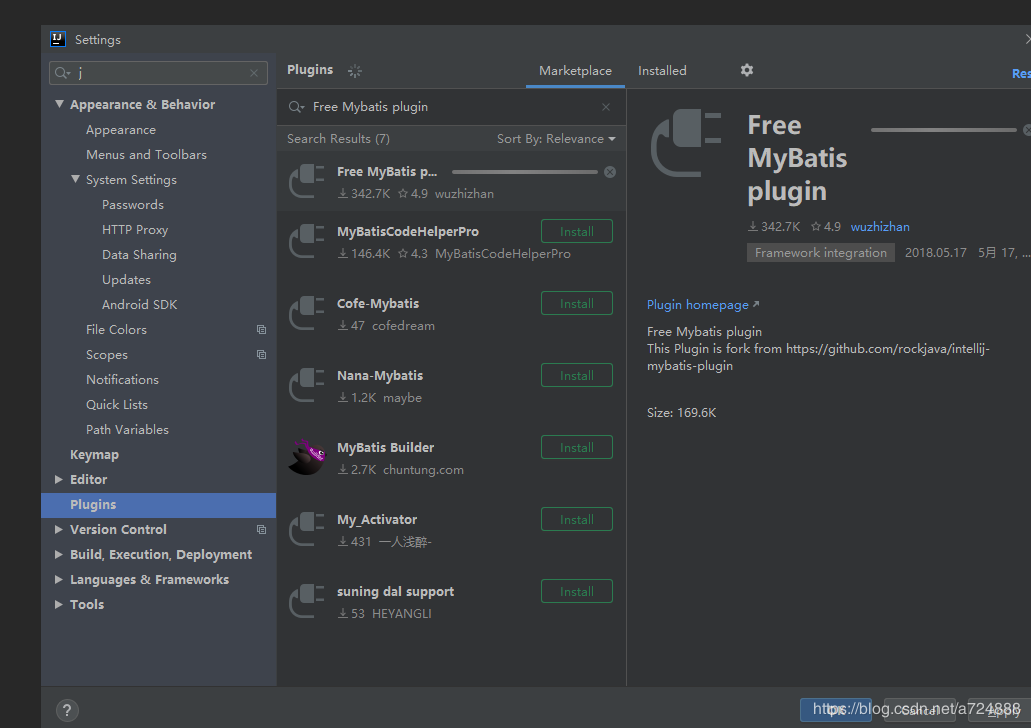Click the MyBatisCodeHelperPro plug icon

point(307,241)
